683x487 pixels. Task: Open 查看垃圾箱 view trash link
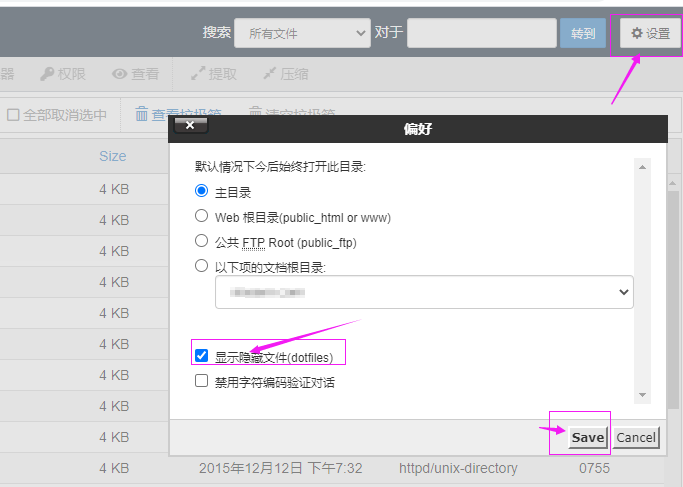point(178,114)
